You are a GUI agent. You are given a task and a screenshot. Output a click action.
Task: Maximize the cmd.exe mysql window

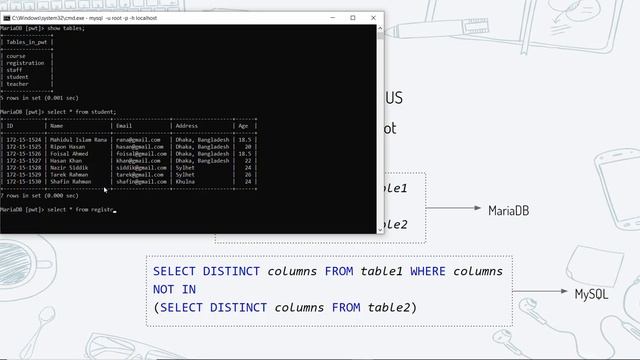pos(353,18)
